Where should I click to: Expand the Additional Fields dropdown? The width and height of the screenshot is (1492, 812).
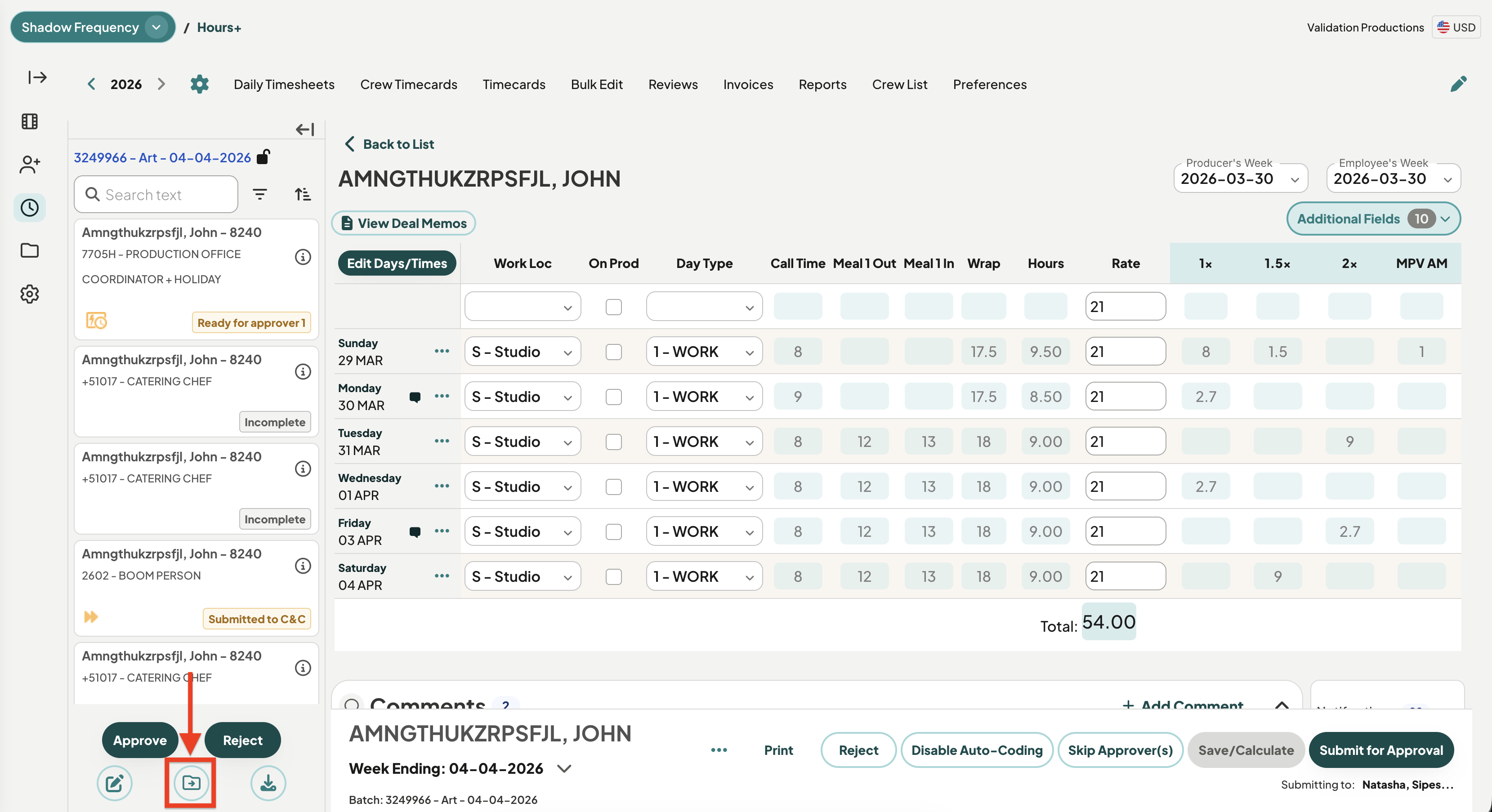1373,219
